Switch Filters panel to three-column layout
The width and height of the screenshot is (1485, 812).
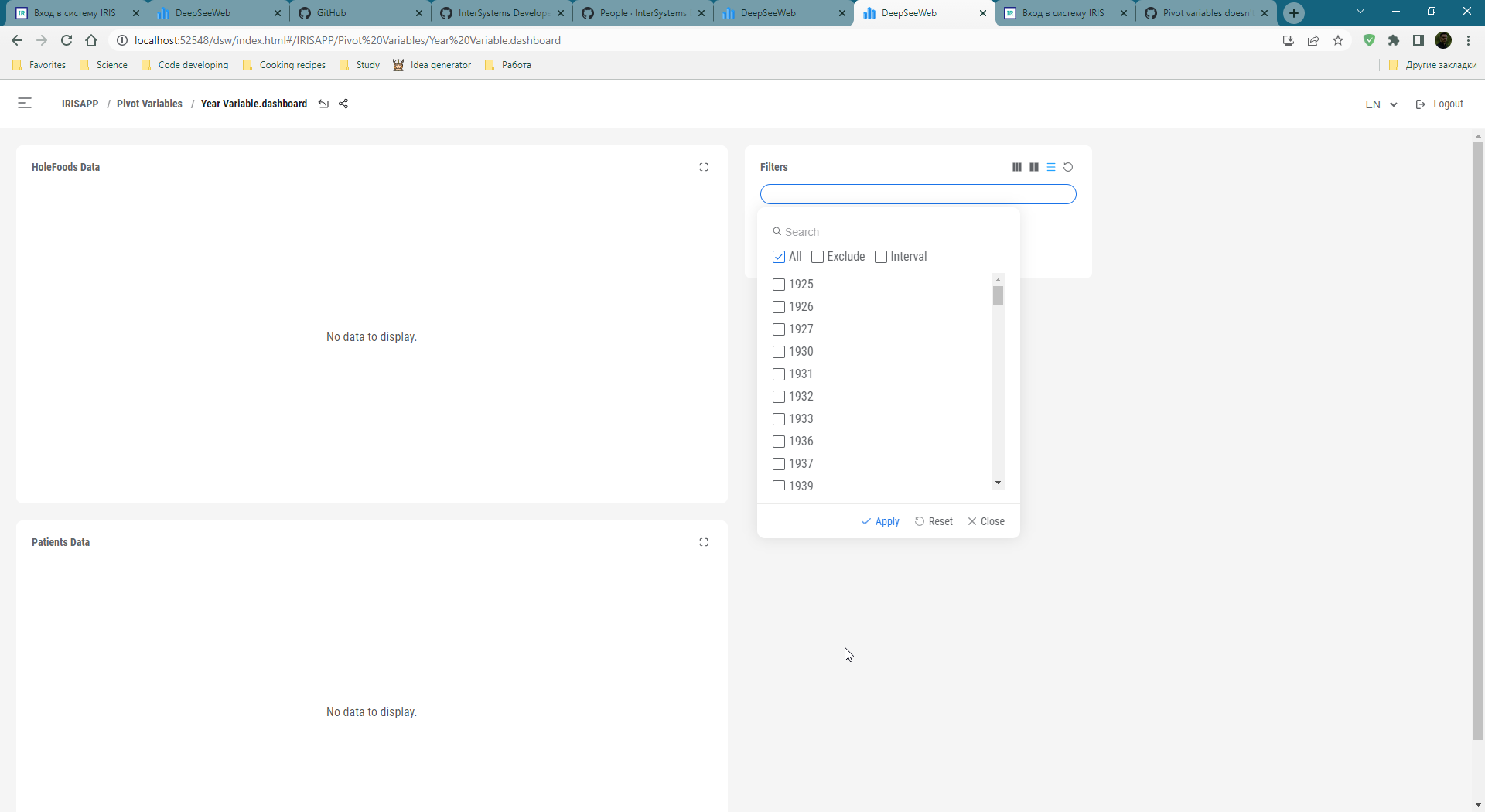tap(1016, 166)
